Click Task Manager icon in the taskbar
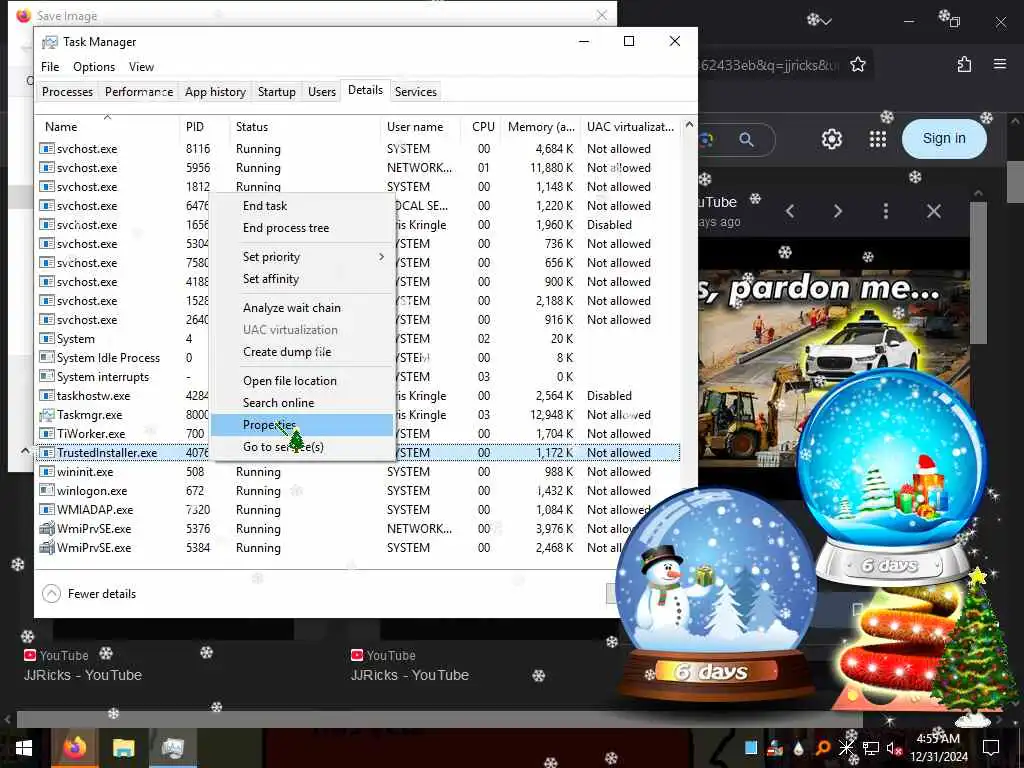 coord(172,748)
